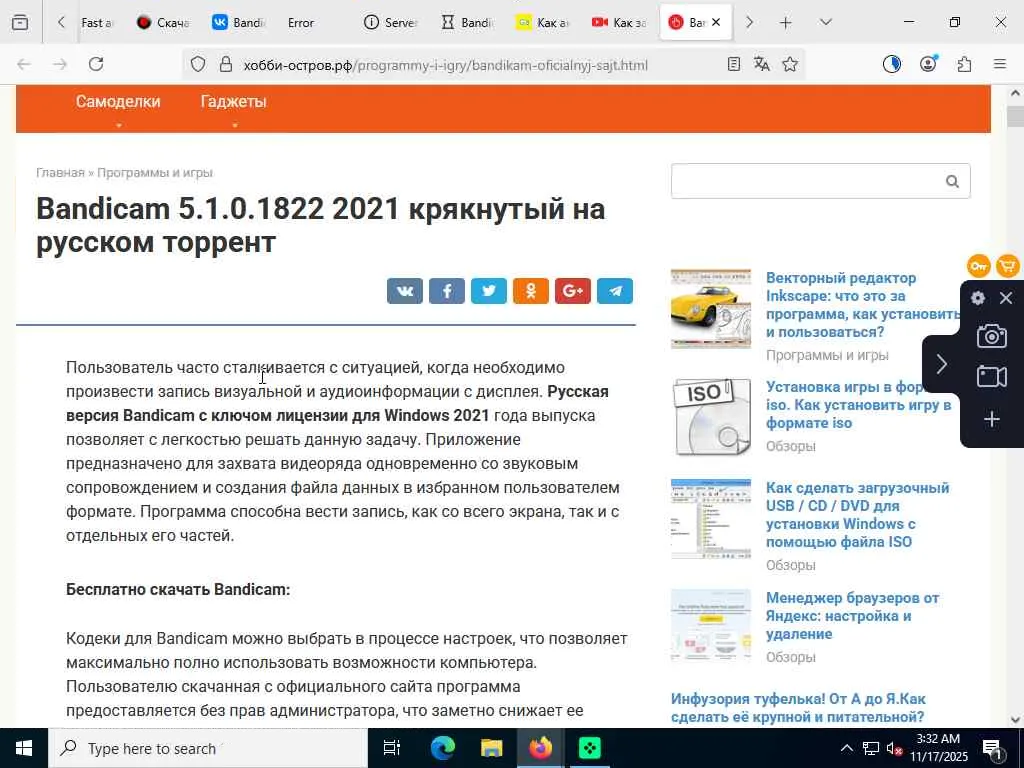Go back to previous page
Image resolution: width=1024 pixels, height=768 pixels.
click(24, 64)
